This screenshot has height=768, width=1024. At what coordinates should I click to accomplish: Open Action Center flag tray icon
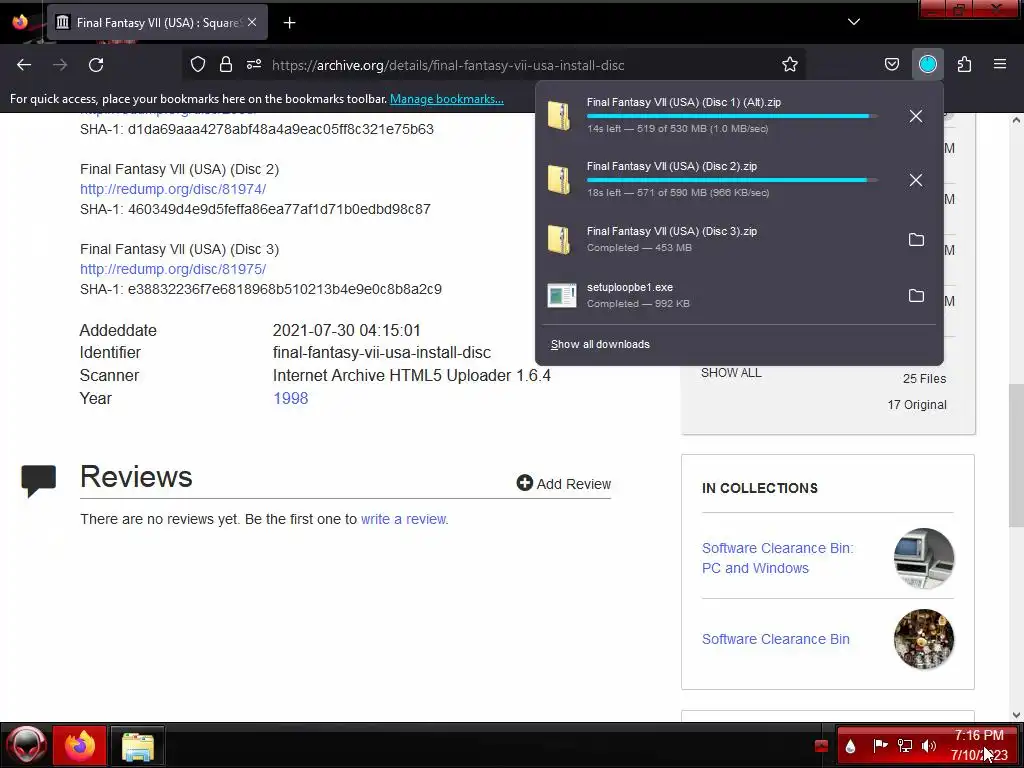coord(880,745)
